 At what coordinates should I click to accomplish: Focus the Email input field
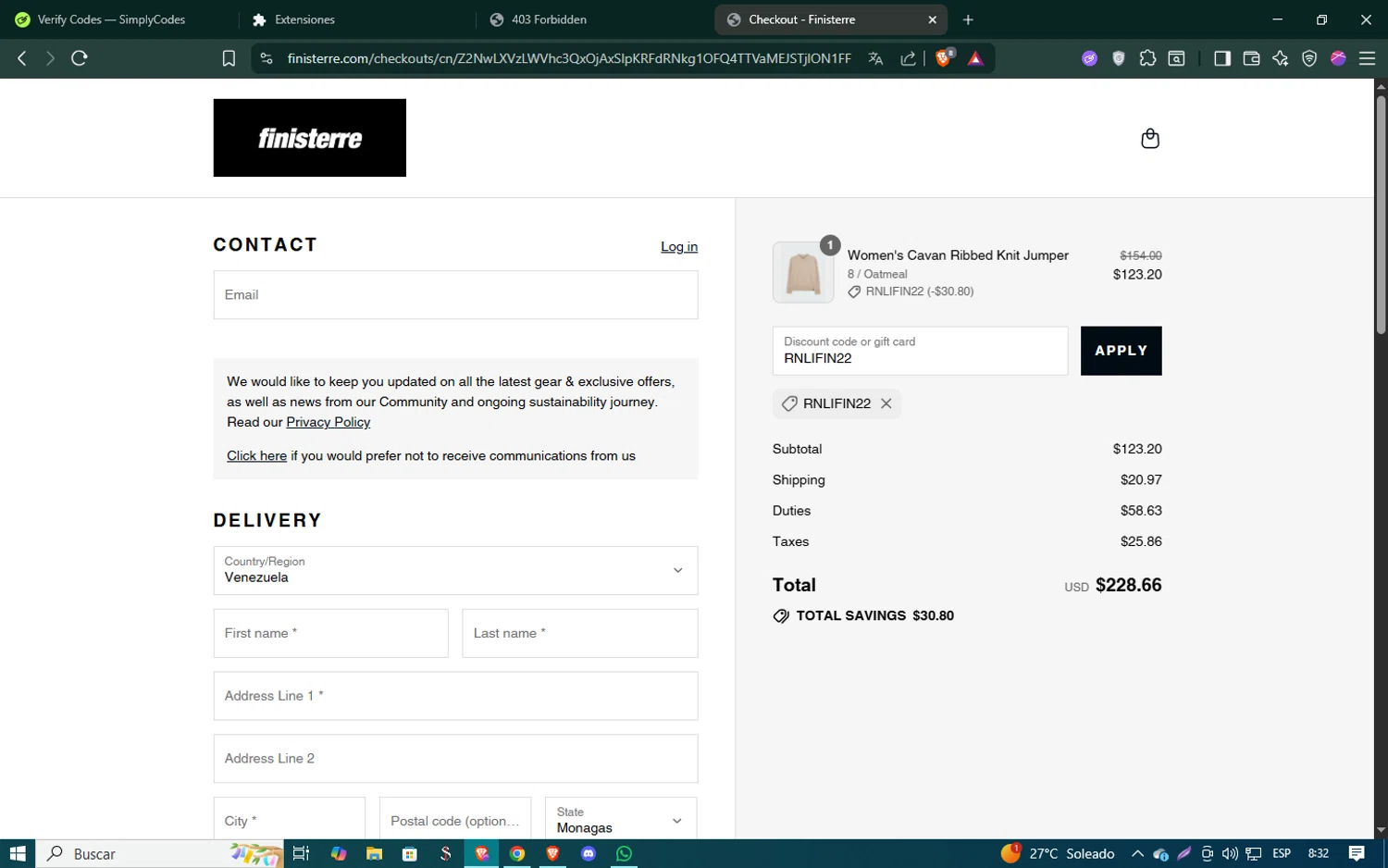coord(455,295)
